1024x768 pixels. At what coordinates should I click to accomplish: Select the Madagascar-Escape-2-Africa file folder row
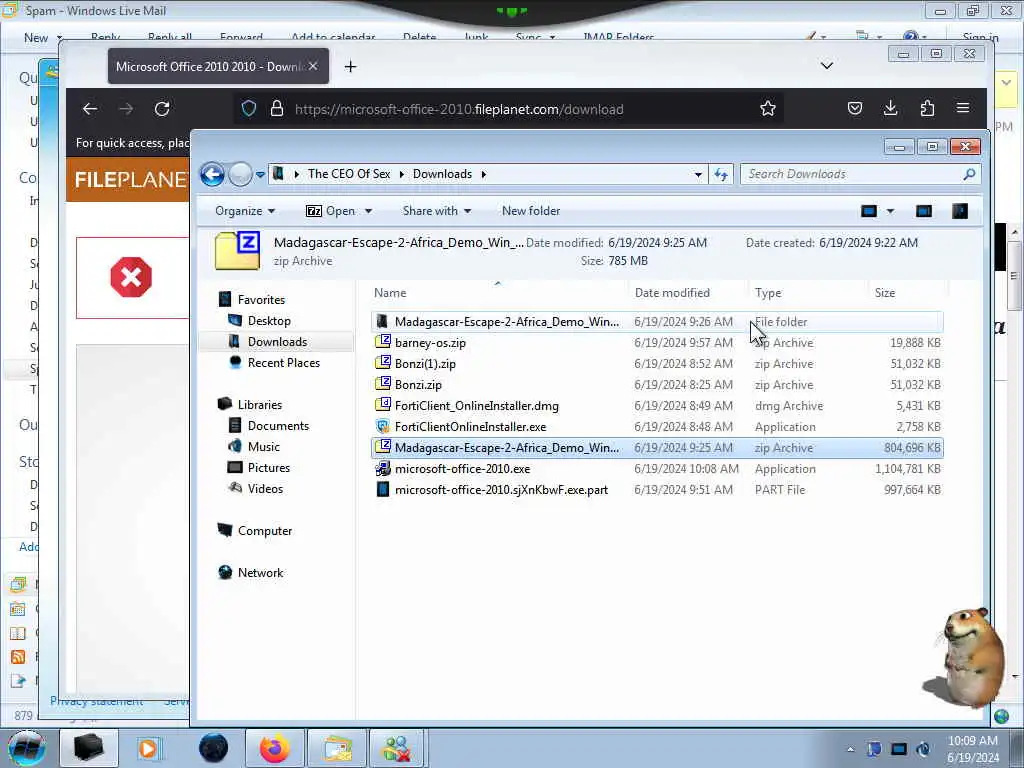click(x=657, y=322)
